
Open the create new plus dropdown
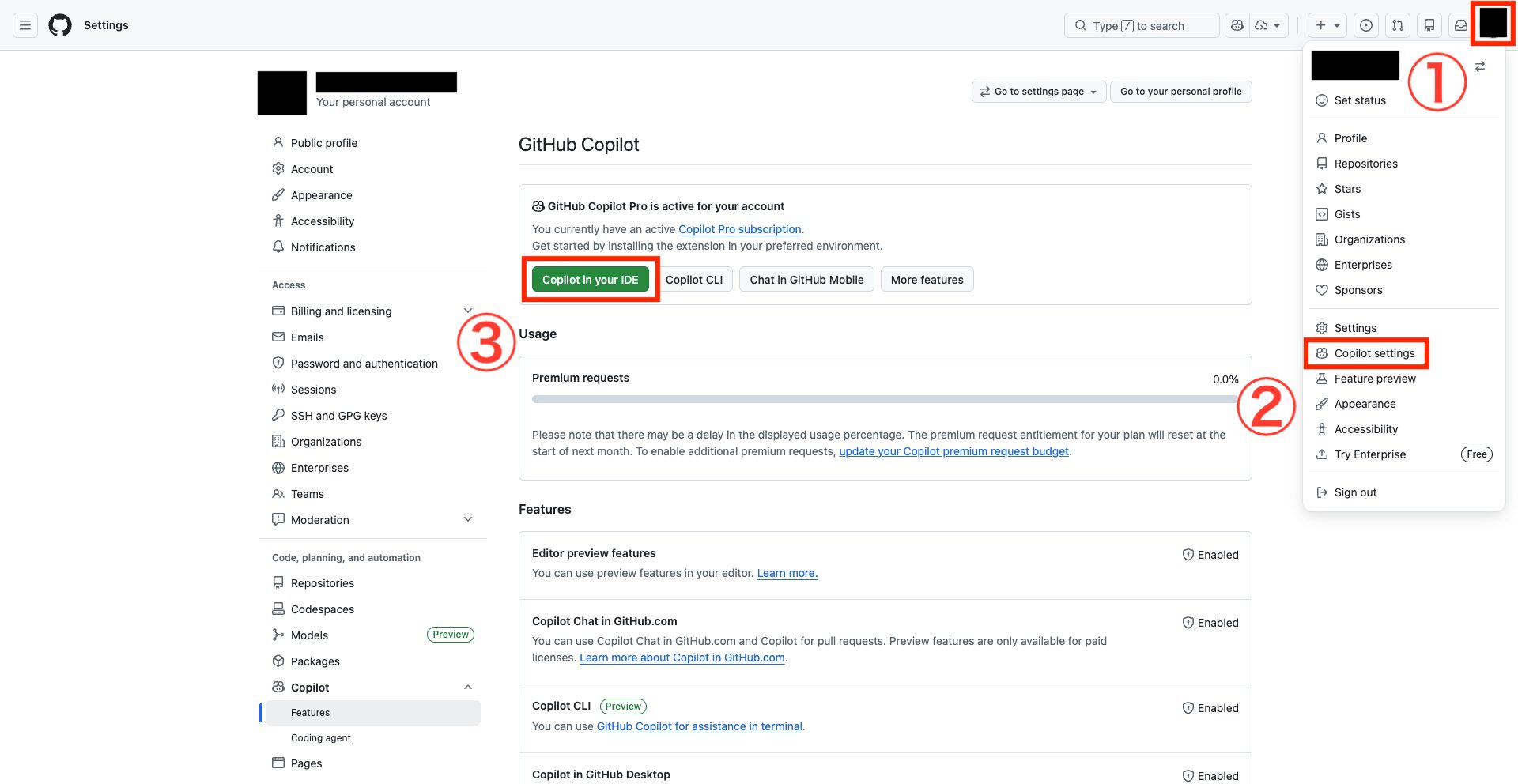(x=1327, y=25)
